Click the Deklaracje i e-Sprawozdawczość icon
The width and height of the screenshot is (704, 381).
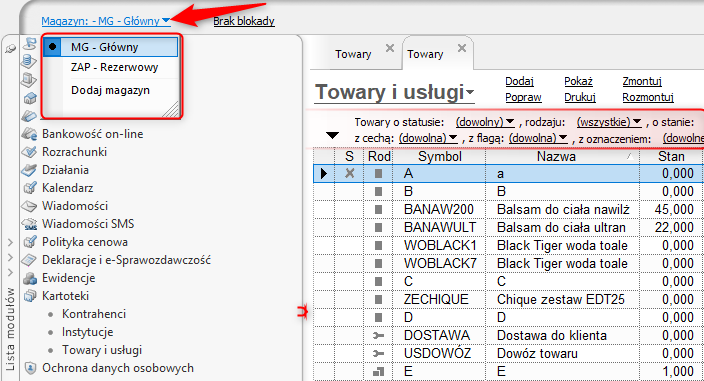(29, 260)
